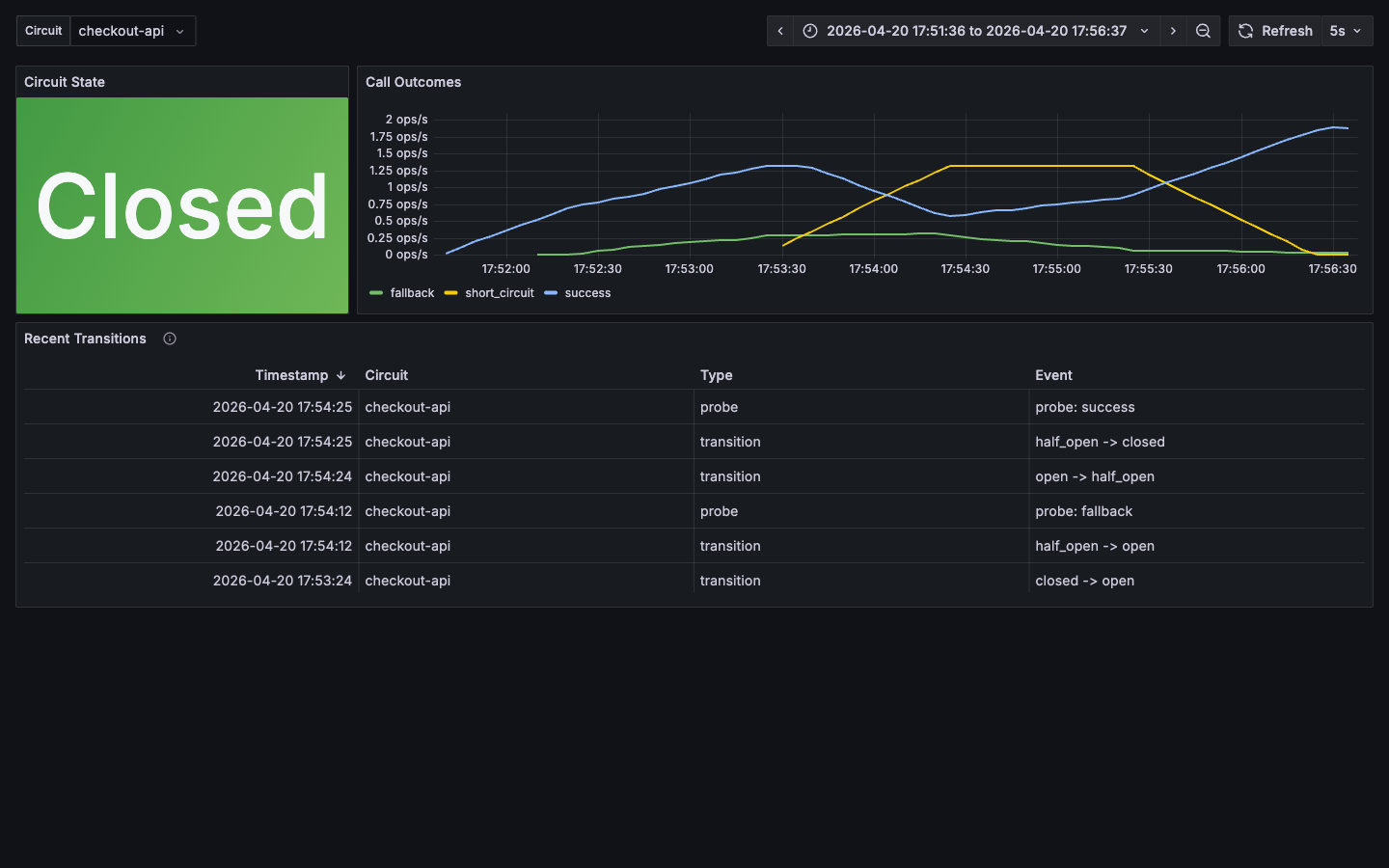The width and height of the screenshot is (1389, 868).
Task: Click the green fallback legend marker
Action: (375, 293)
